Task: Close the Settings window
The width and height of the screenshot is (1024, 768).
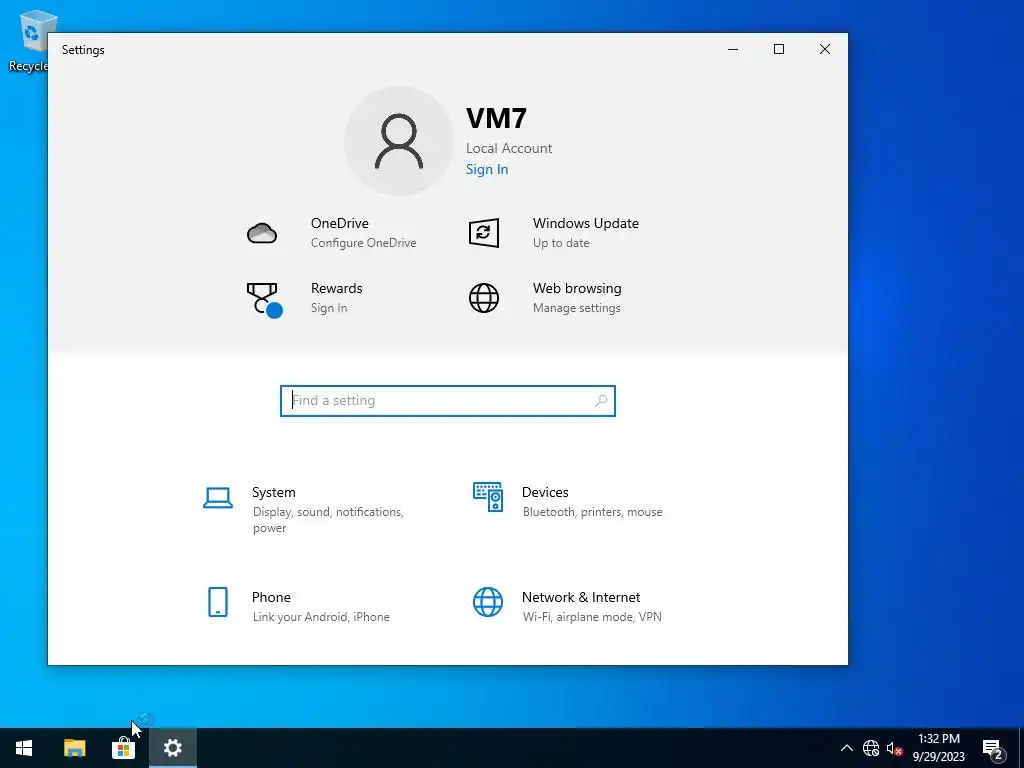Action: [825, 49]
